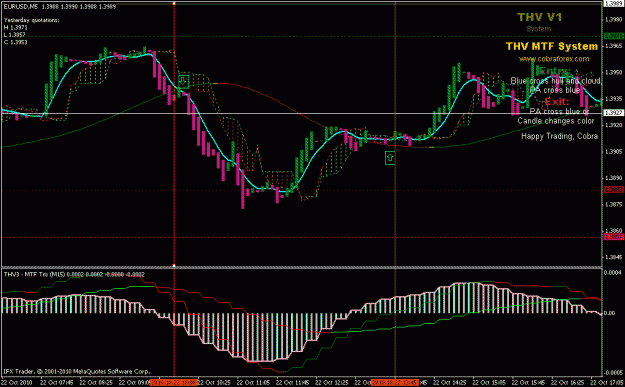Select the red vertical line handle at chart top
Viewport: 625px width, 387px height.
point(174,3)
